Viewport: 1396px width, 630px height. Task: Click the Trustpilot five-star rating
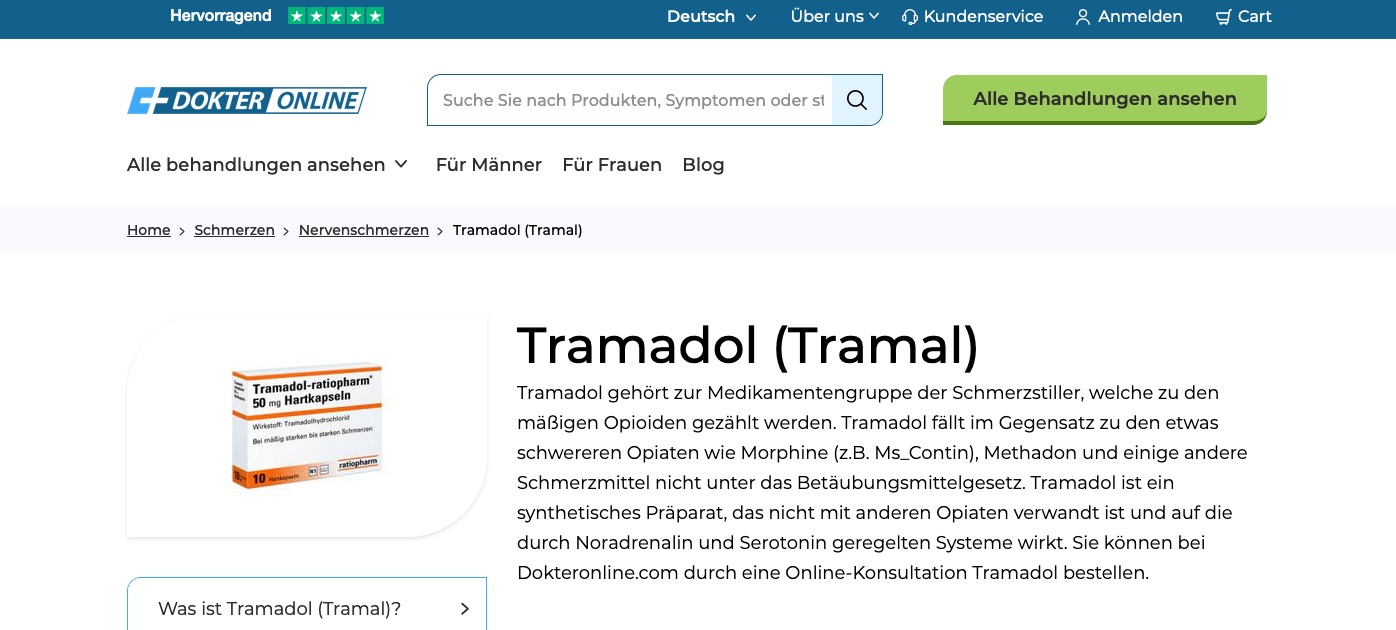(336, 16)
